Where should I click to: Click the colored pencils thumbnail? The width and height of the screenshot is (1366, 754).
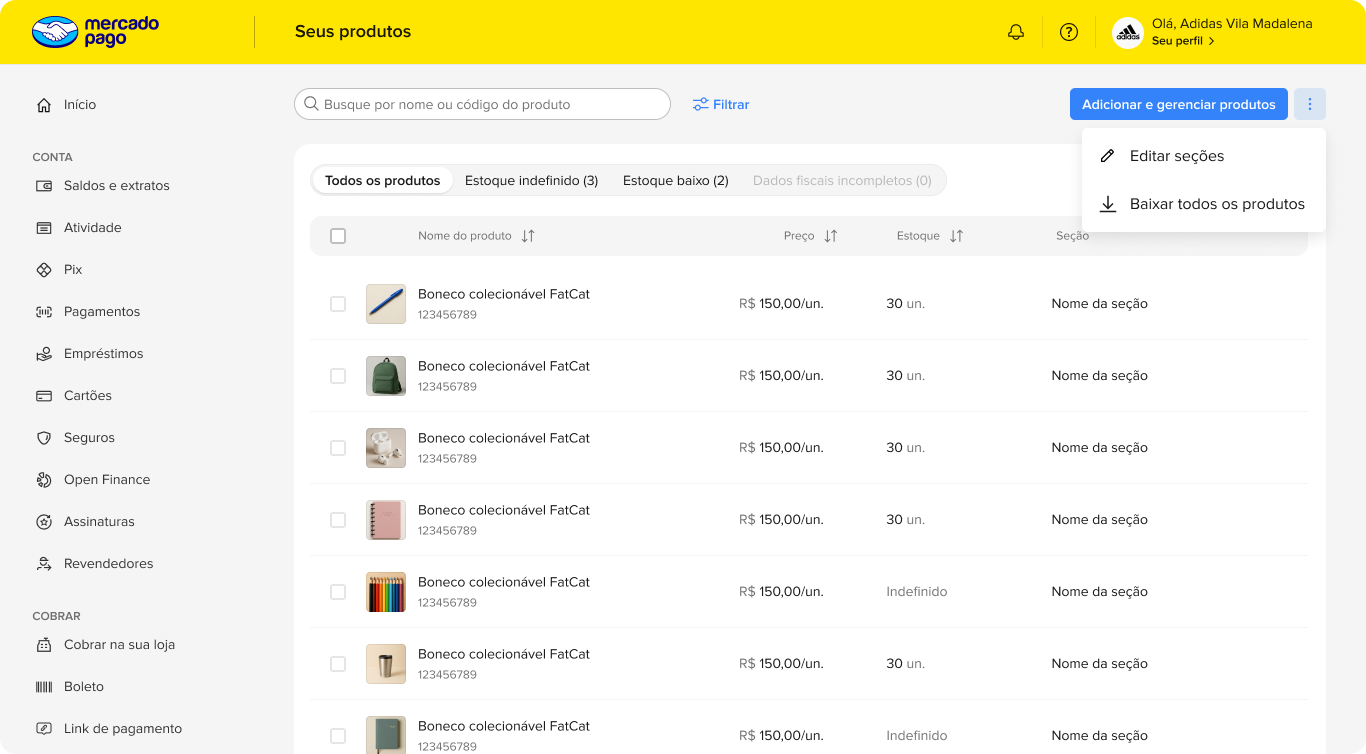coord(386,592)
